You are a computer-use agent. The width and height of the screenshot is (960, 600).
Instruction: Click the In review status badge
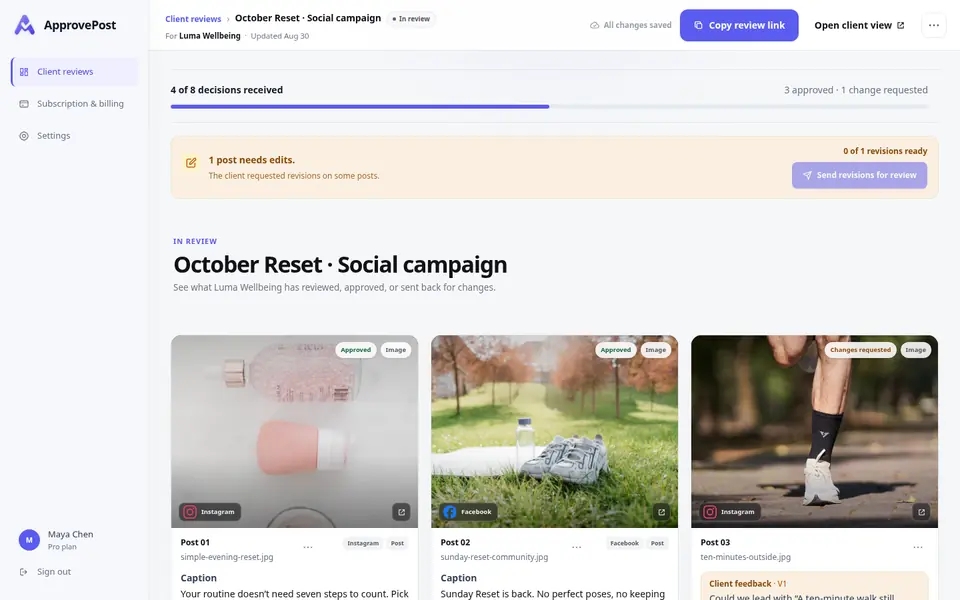tap(411, 19)
